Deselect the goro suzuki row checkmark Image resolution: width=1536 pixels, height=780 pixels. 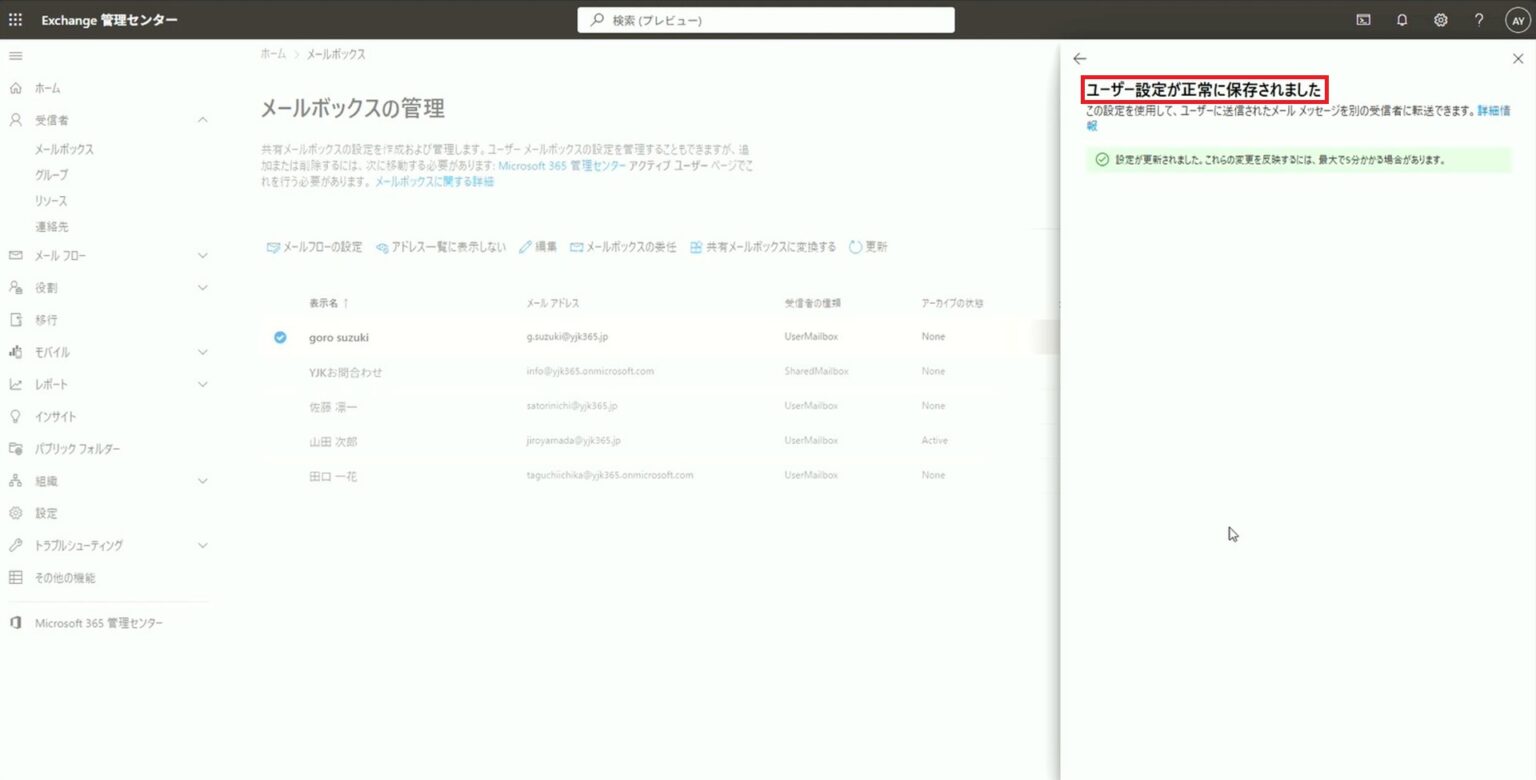tap(279, 336)
